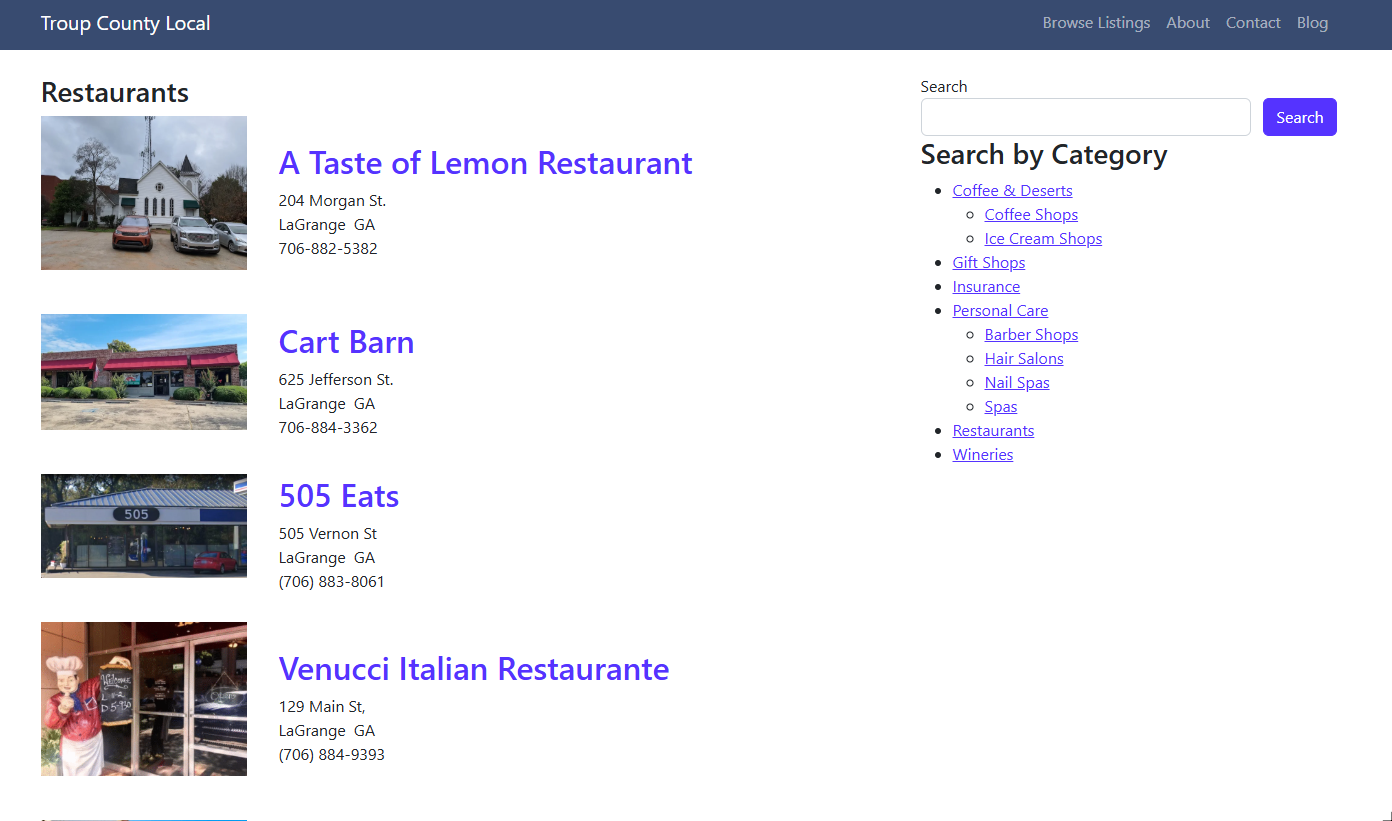Image resolution: width=1392 pixels, height=821 pixels.
Task: Open Browse Listings in navigation bar
Action: click(x=1096, y=23)
